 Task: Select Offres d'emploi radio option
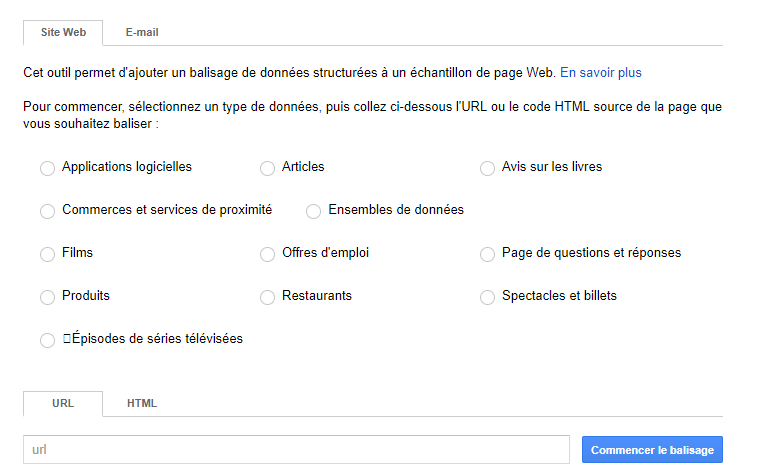267,255
